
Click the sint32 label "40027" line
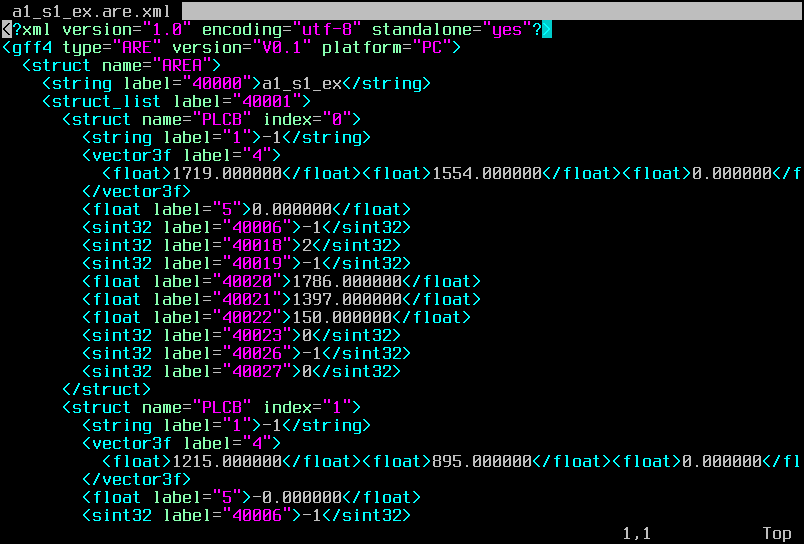coord(242,371)
